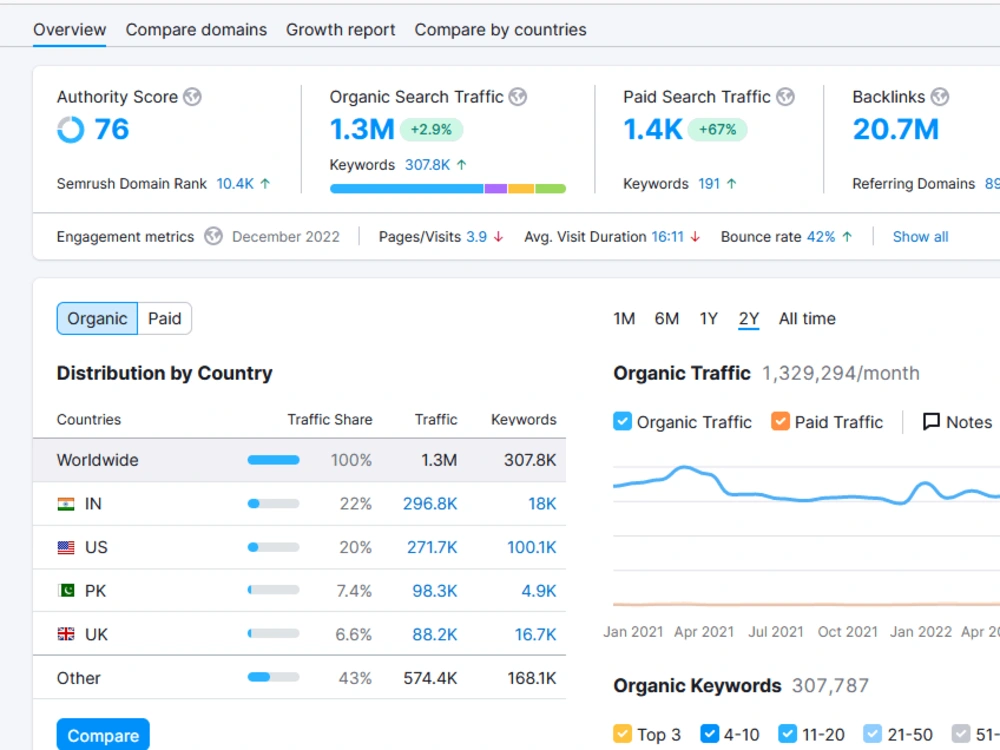Toggle the 4-10 keywords checkbox
This screenshot has width=1000, height=750.
[710, 734]
